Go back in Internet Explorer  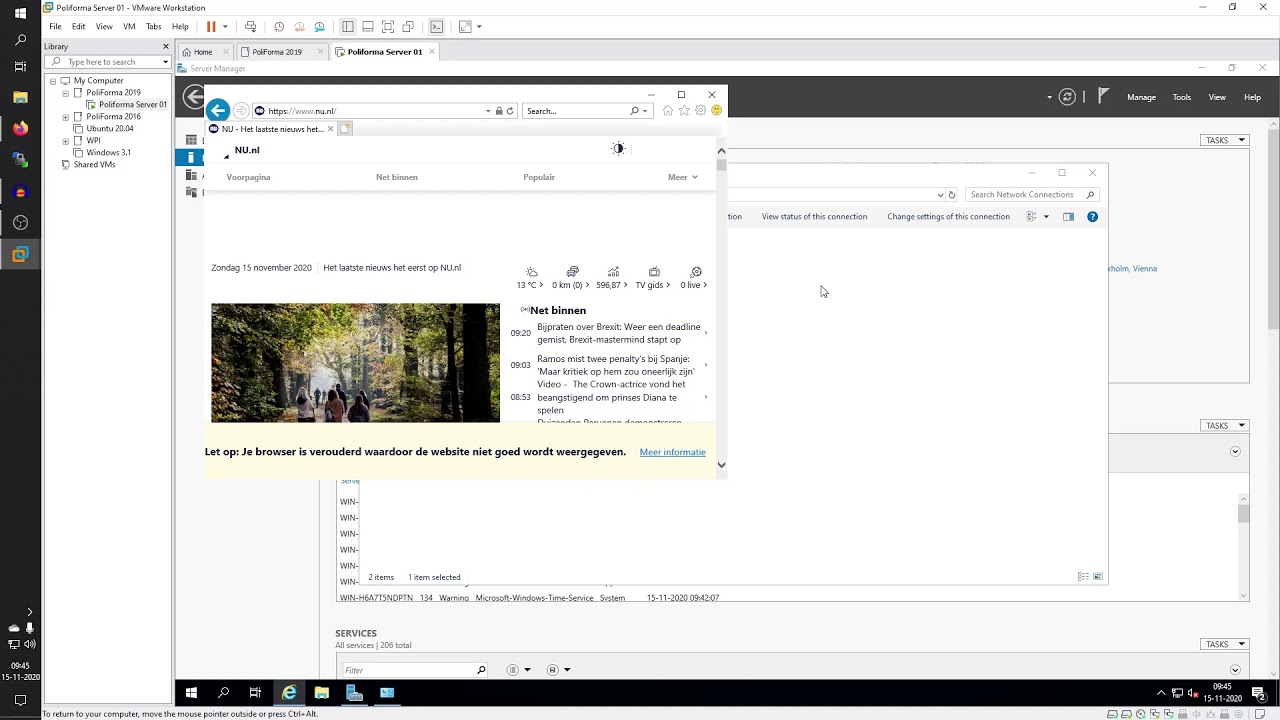point(217,111)
